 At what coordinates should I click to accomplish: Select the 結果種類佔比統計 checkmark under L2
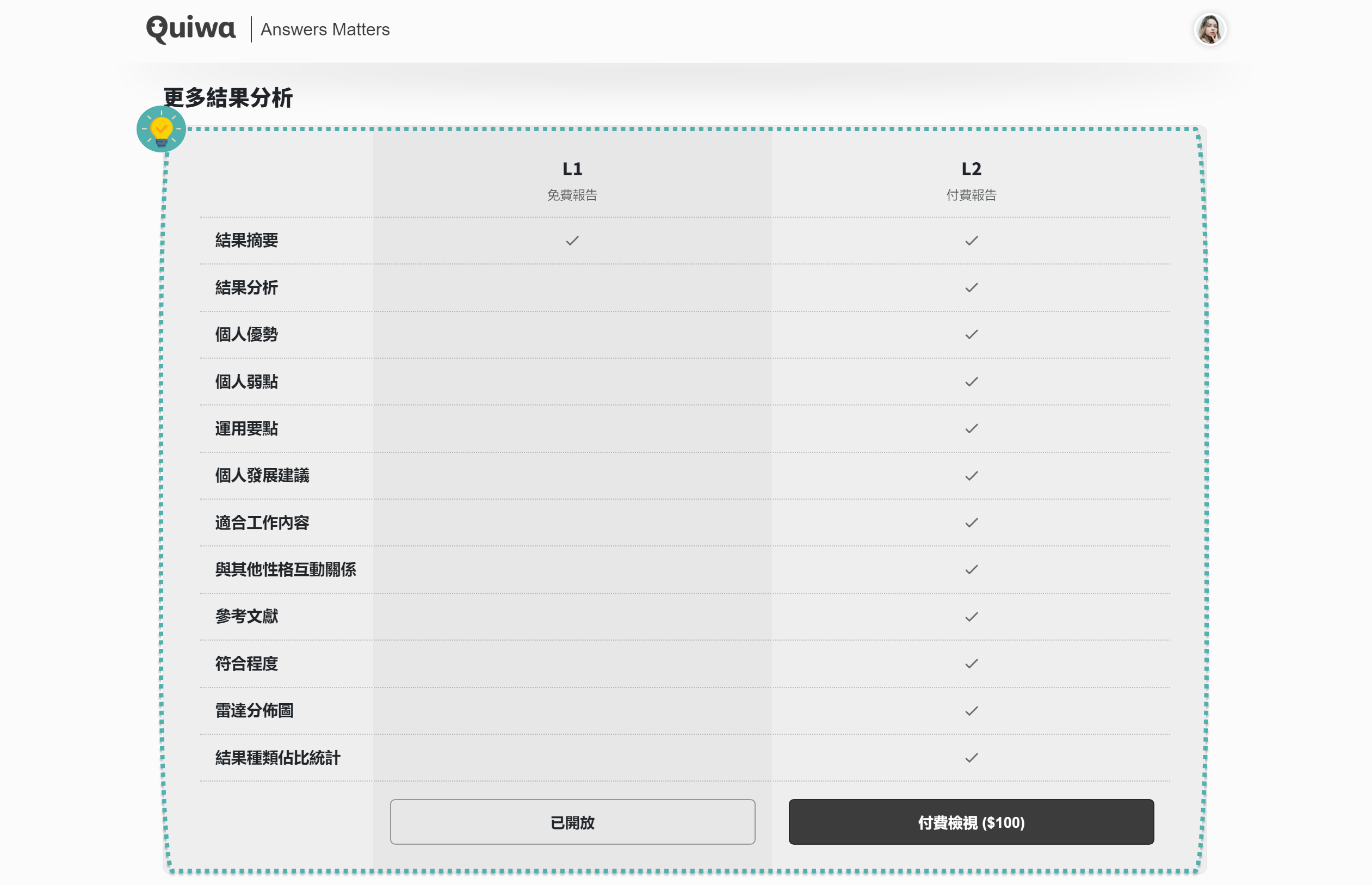(972, 757)
